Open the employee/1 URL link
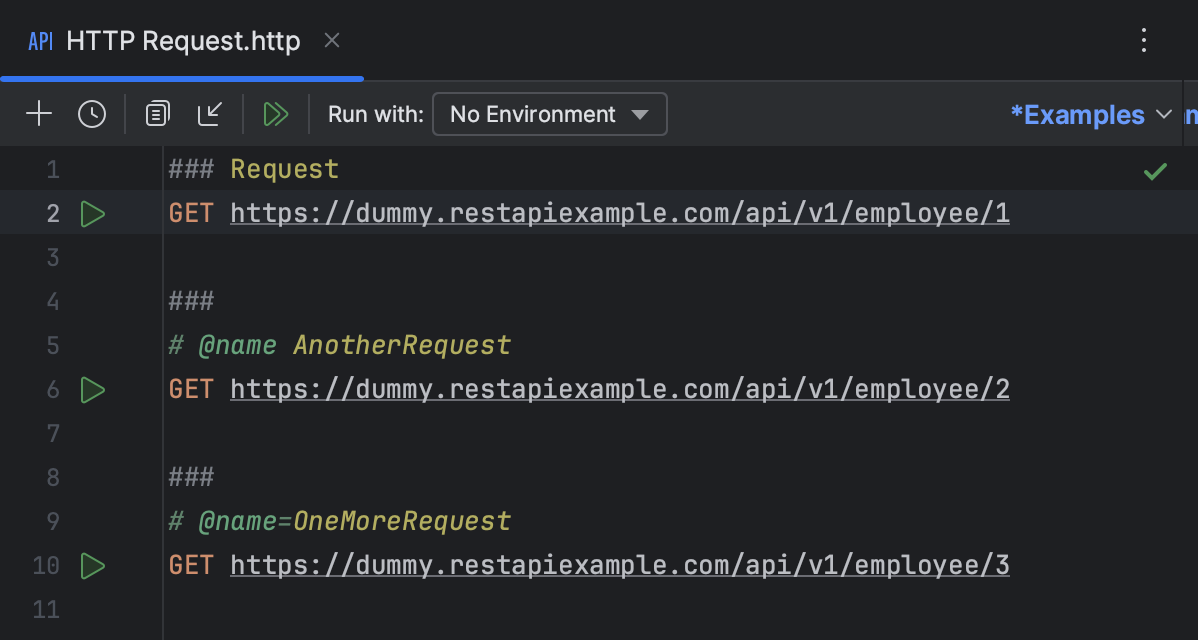Viewport: 1198px width, 640px height. 619,213
